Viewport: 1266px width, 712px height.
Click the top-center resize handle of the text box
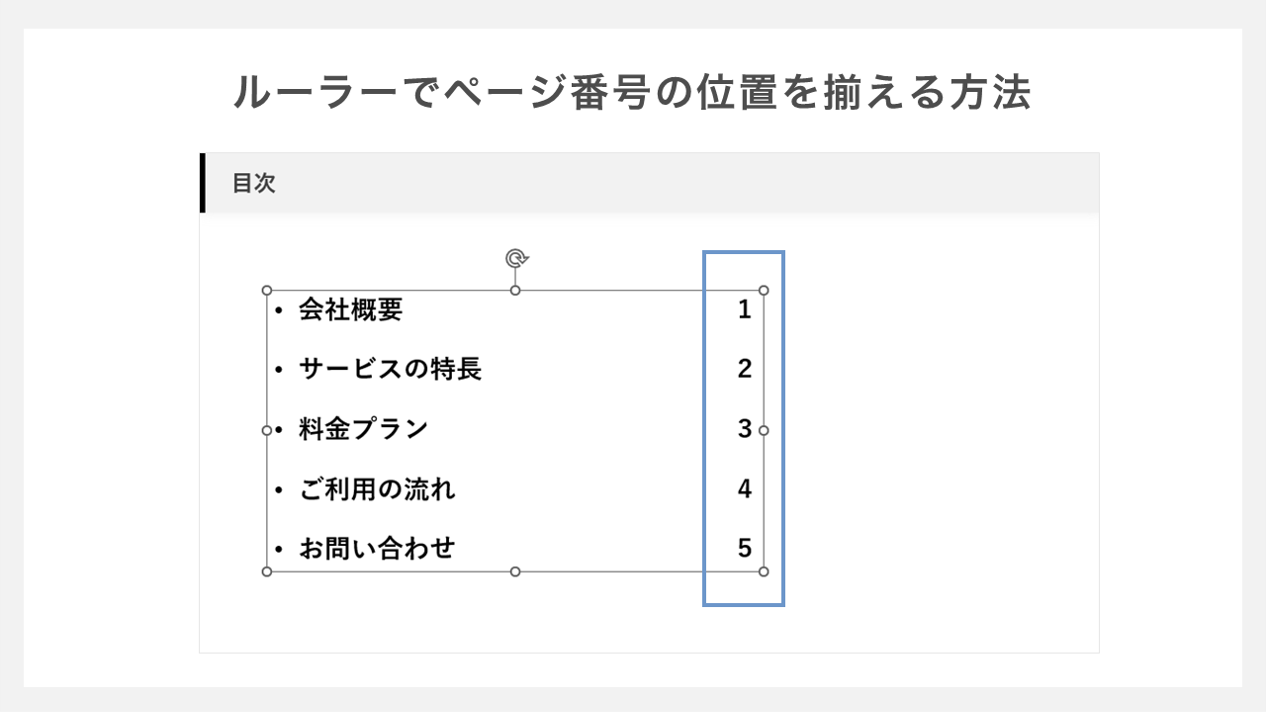(x=515, y=290)
